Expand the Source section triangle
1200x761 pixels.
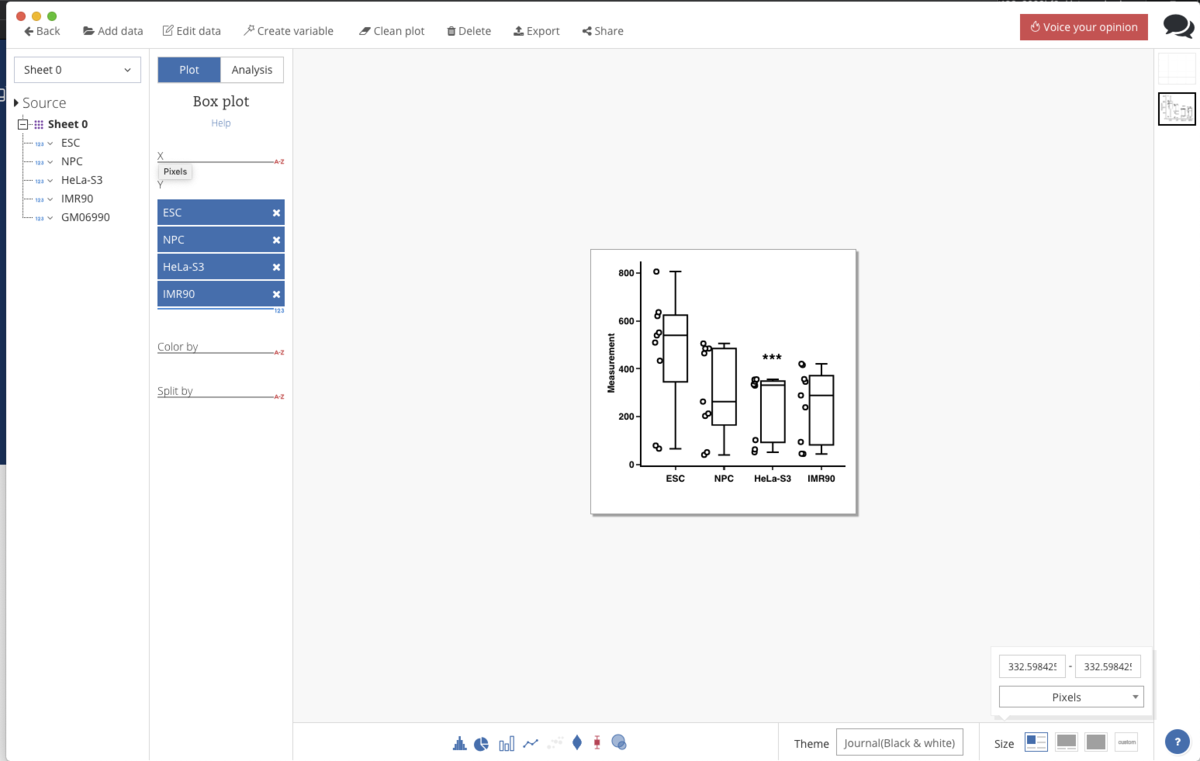coord(16,103)
